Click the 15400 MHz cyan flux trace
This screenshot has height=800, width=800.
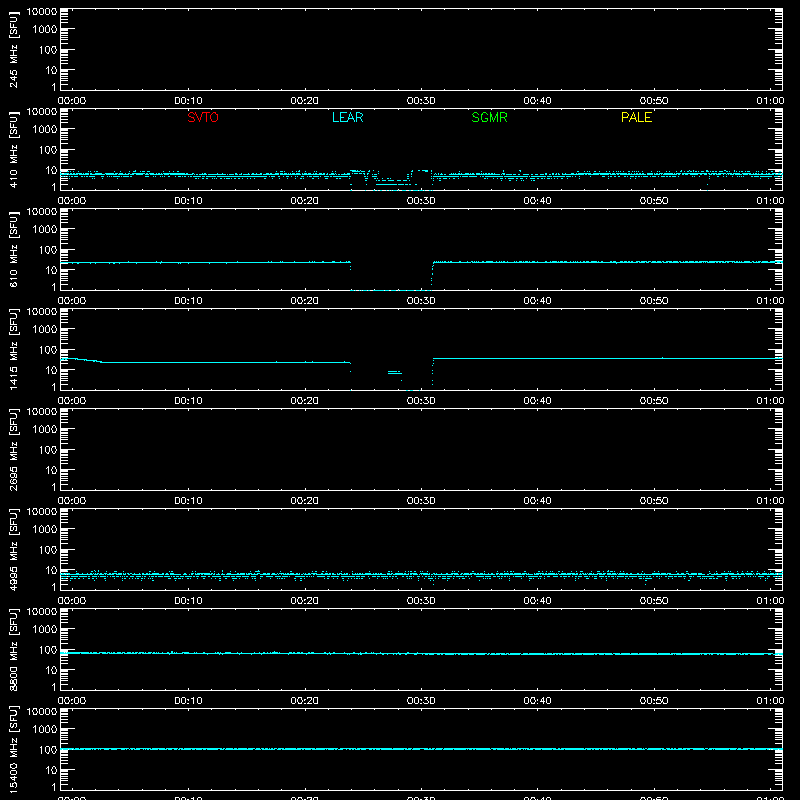tap(421, 749)
